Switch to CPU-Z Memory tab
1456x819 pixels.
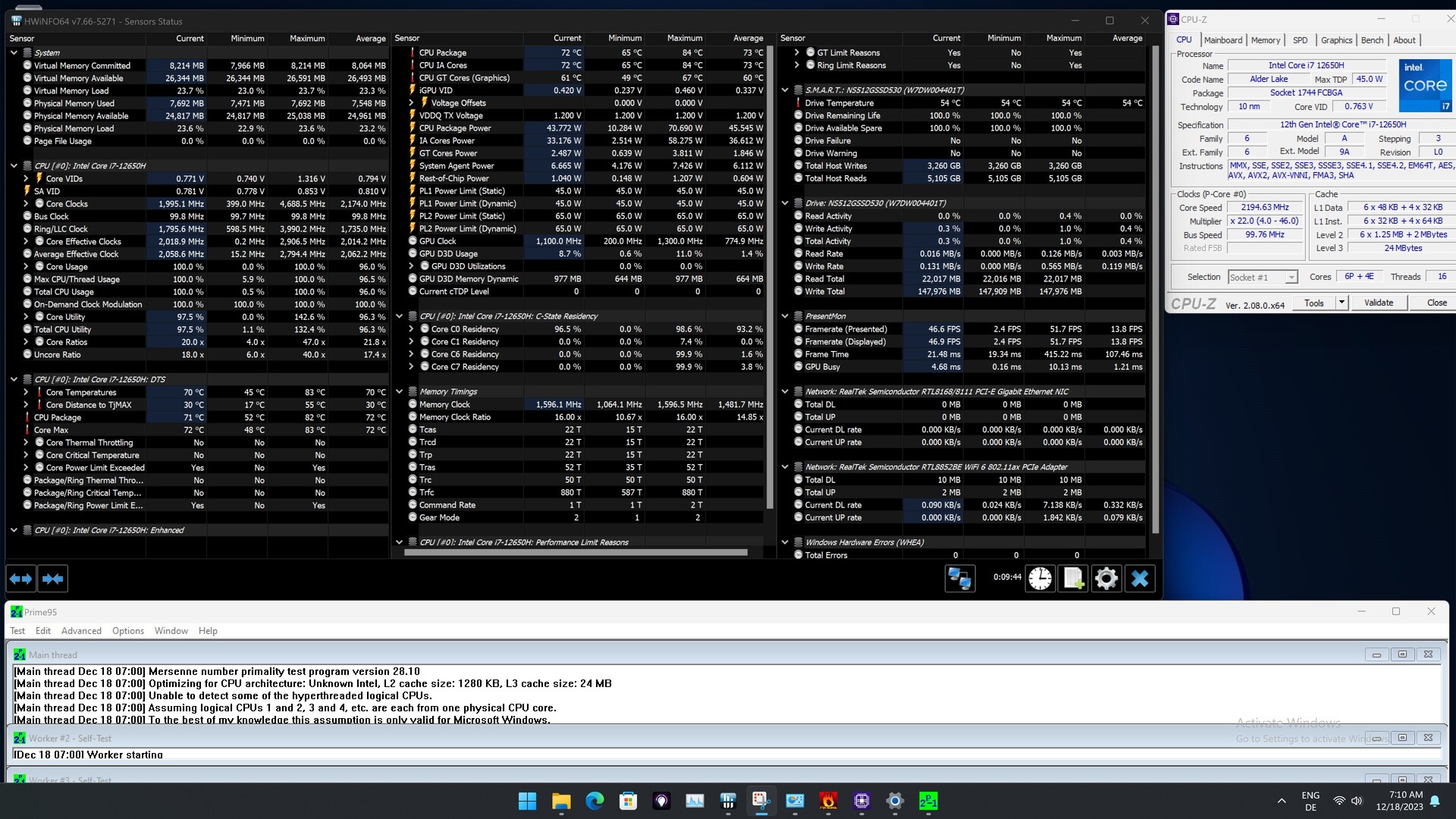click(x=1265, y=40)
